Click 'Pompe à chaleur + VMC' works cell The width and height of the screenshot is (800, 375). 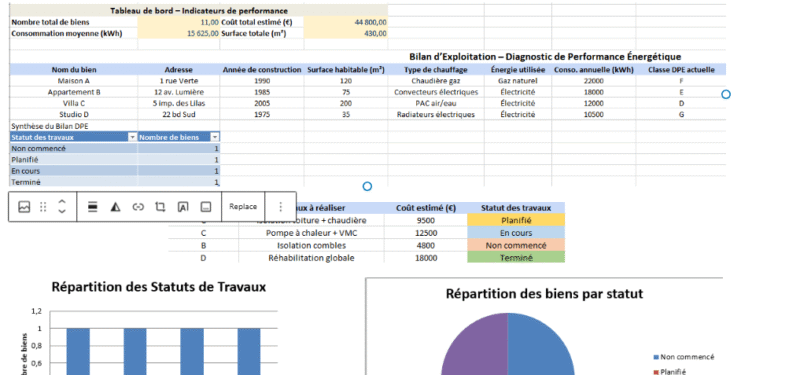(311, 233)
